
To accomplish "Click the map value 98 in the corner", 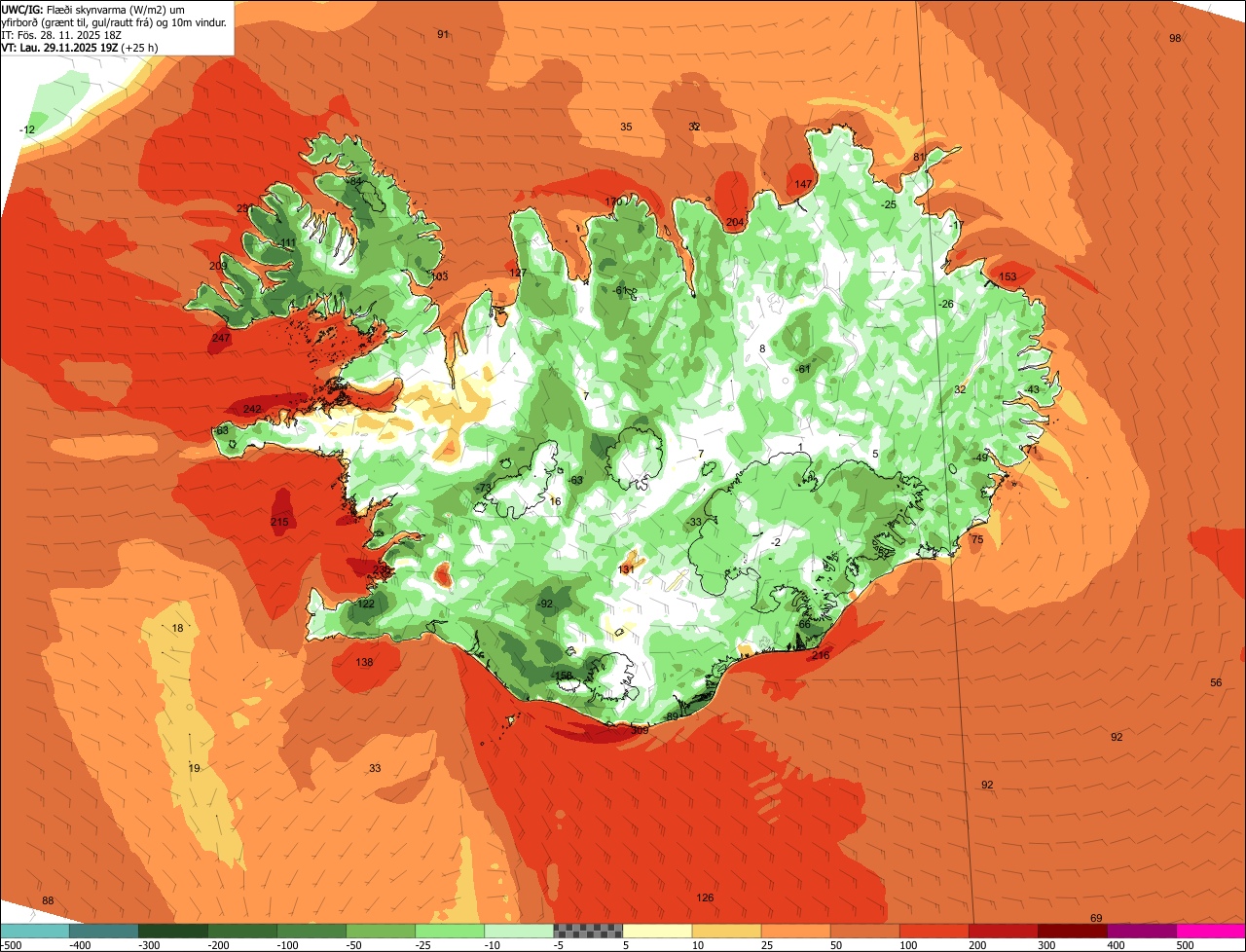I will (1175, 38).
